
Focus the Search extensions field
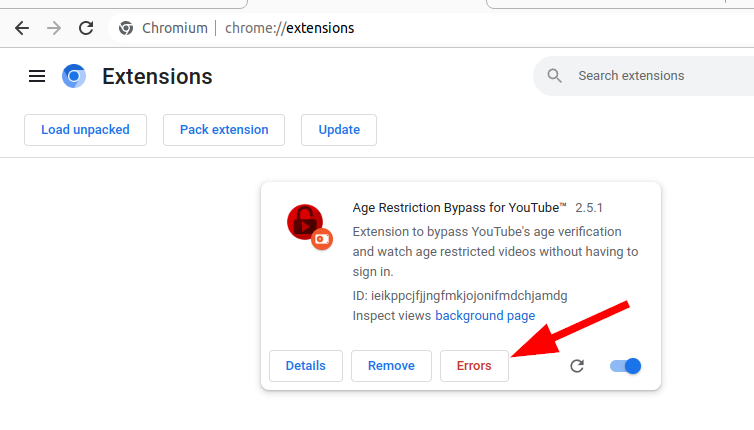(644, 76)
